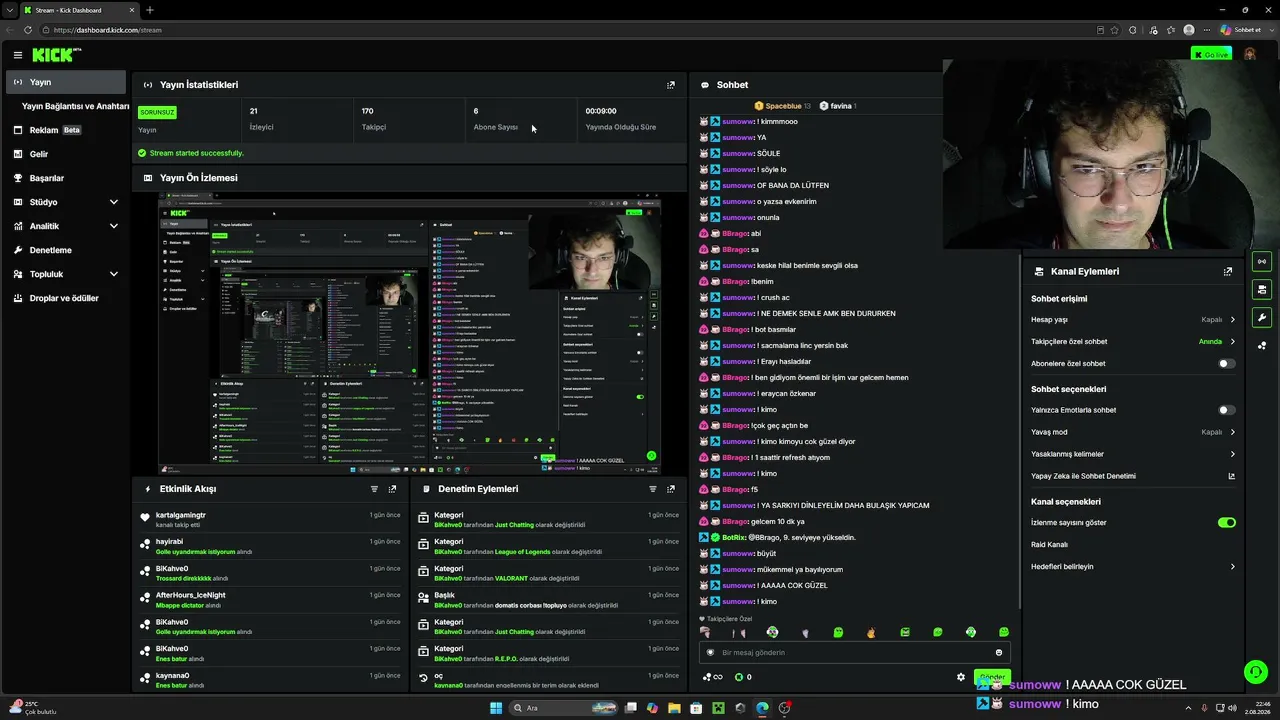Click the Windows Start button
Viewport: 1280px width, 720px height.
tap(496, 708)
